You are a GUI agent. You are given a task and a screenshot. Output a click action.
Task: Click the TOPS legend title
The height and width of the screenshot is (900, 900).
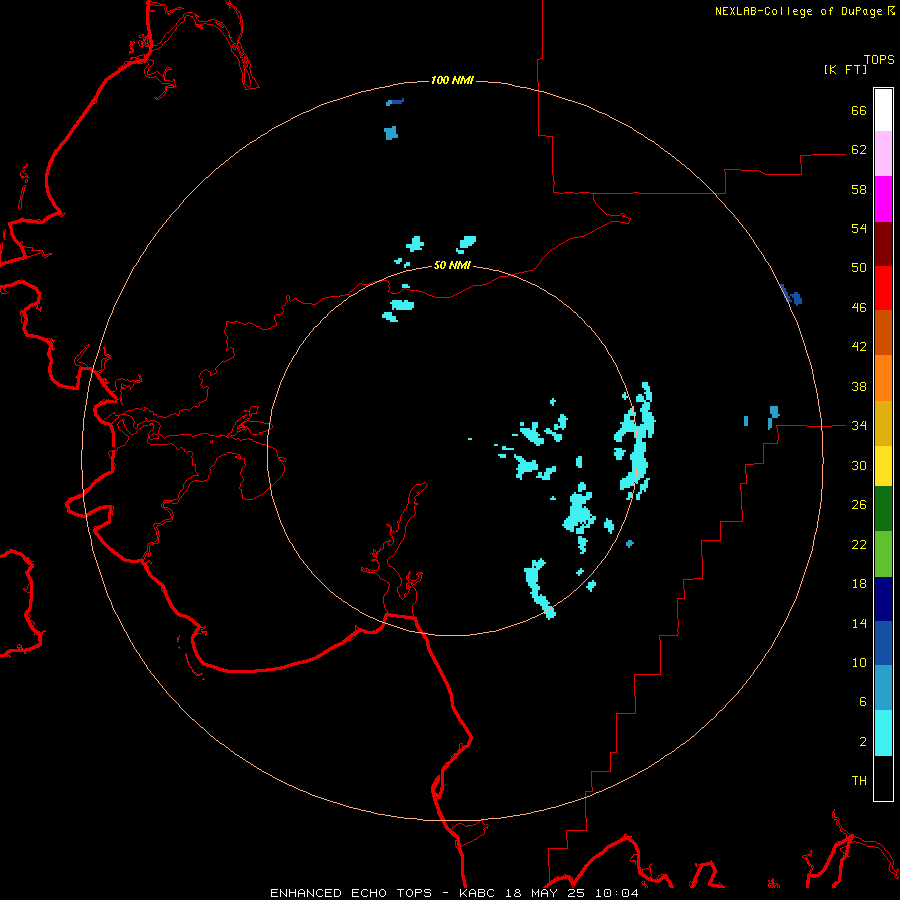pos(879,59)
